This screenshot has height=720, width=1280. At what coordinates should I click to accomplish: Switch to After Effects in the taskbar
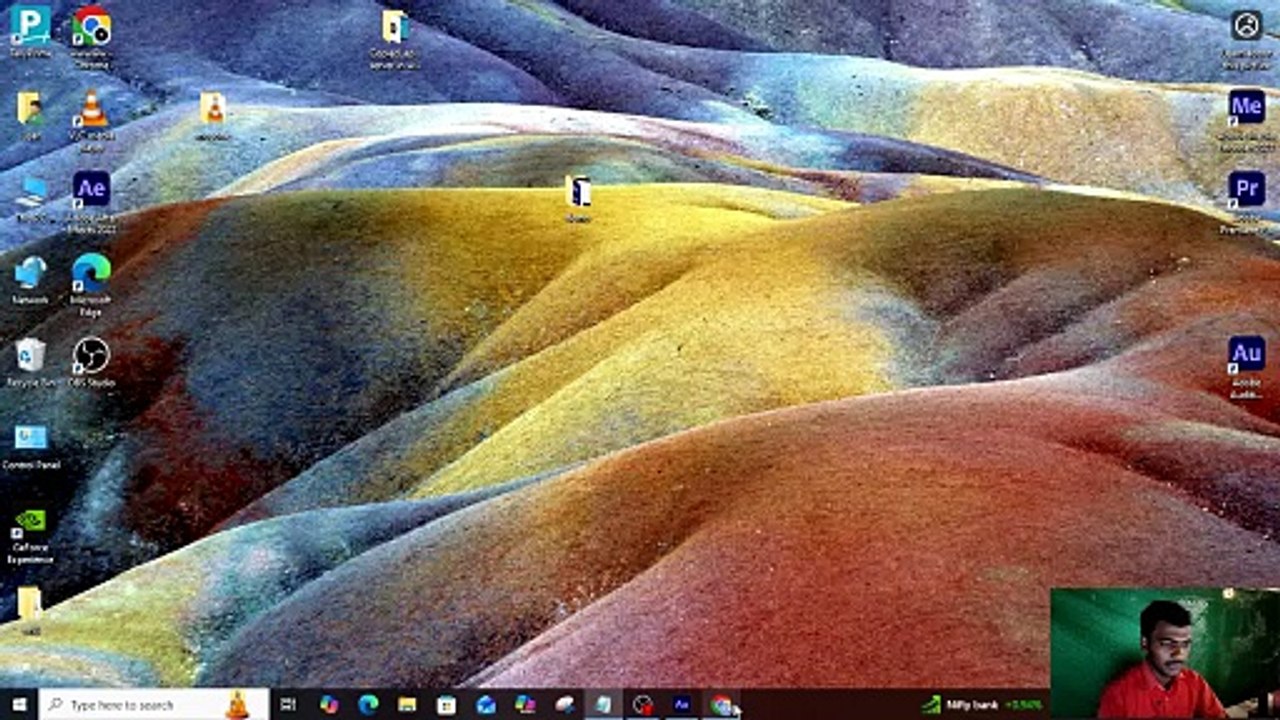pyautogui.click(x=682, y=705)
